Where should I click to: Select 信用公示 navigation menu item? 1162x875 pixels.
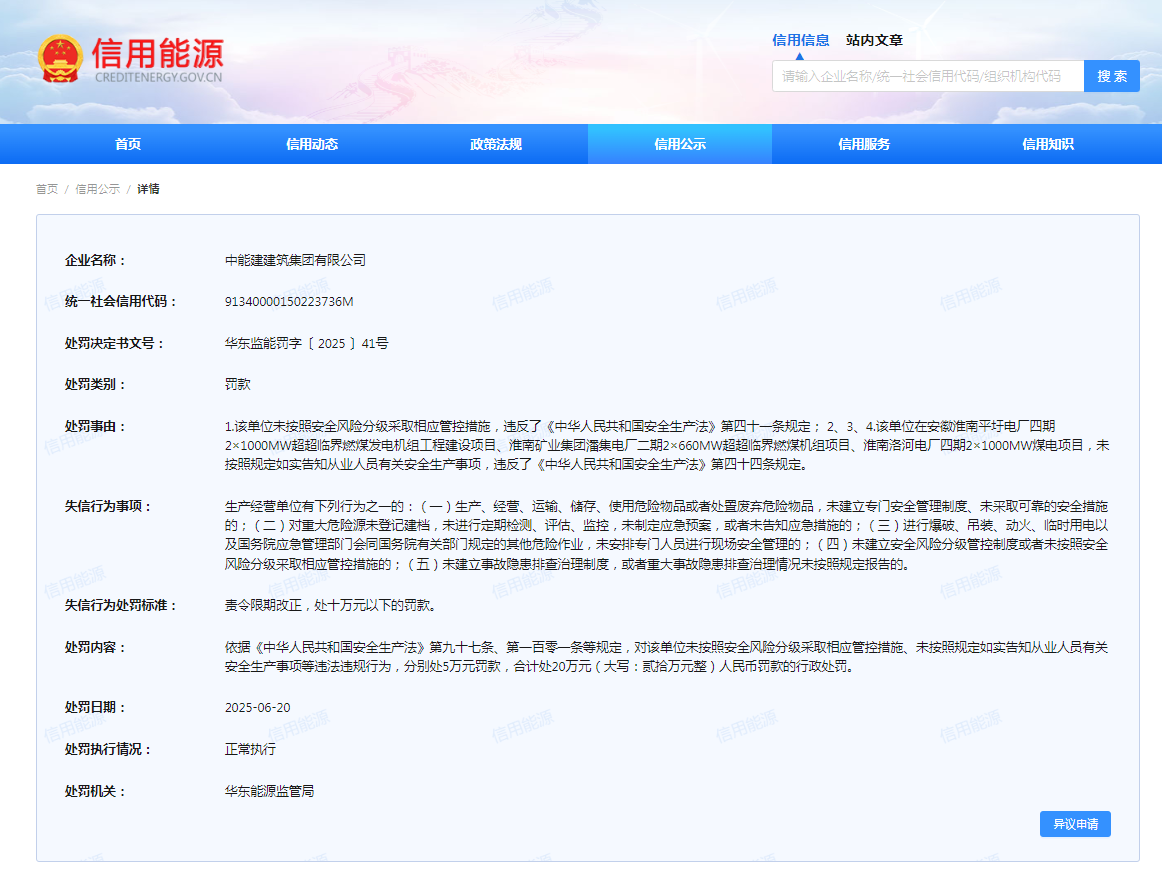pyautogui.click(x=680, y=144)
